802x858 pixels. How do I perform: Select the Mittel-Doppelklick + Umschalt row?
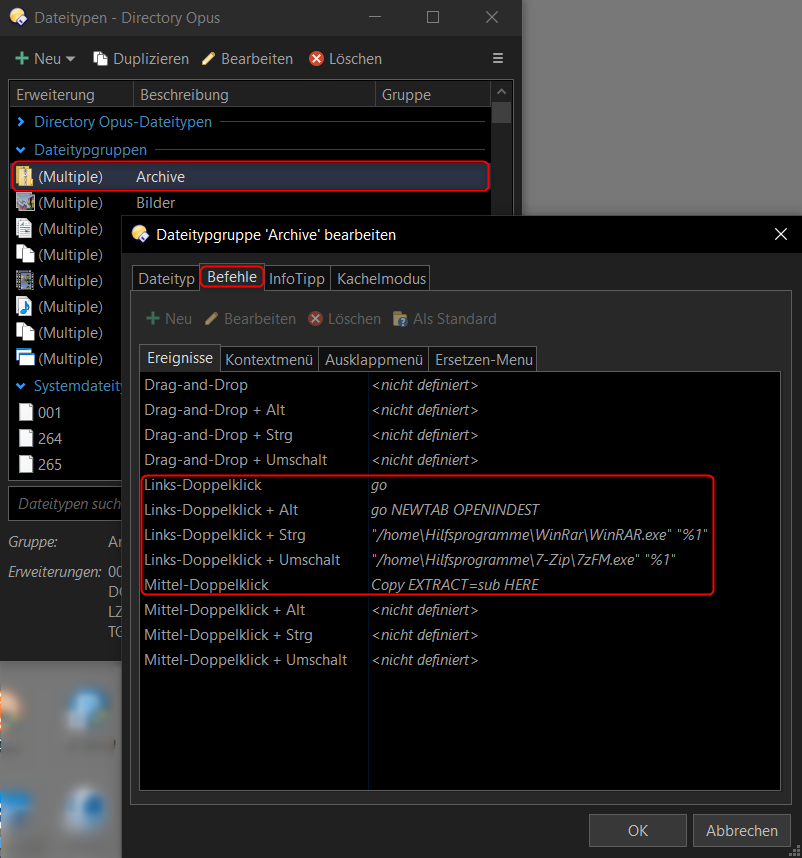click(460, 660)
